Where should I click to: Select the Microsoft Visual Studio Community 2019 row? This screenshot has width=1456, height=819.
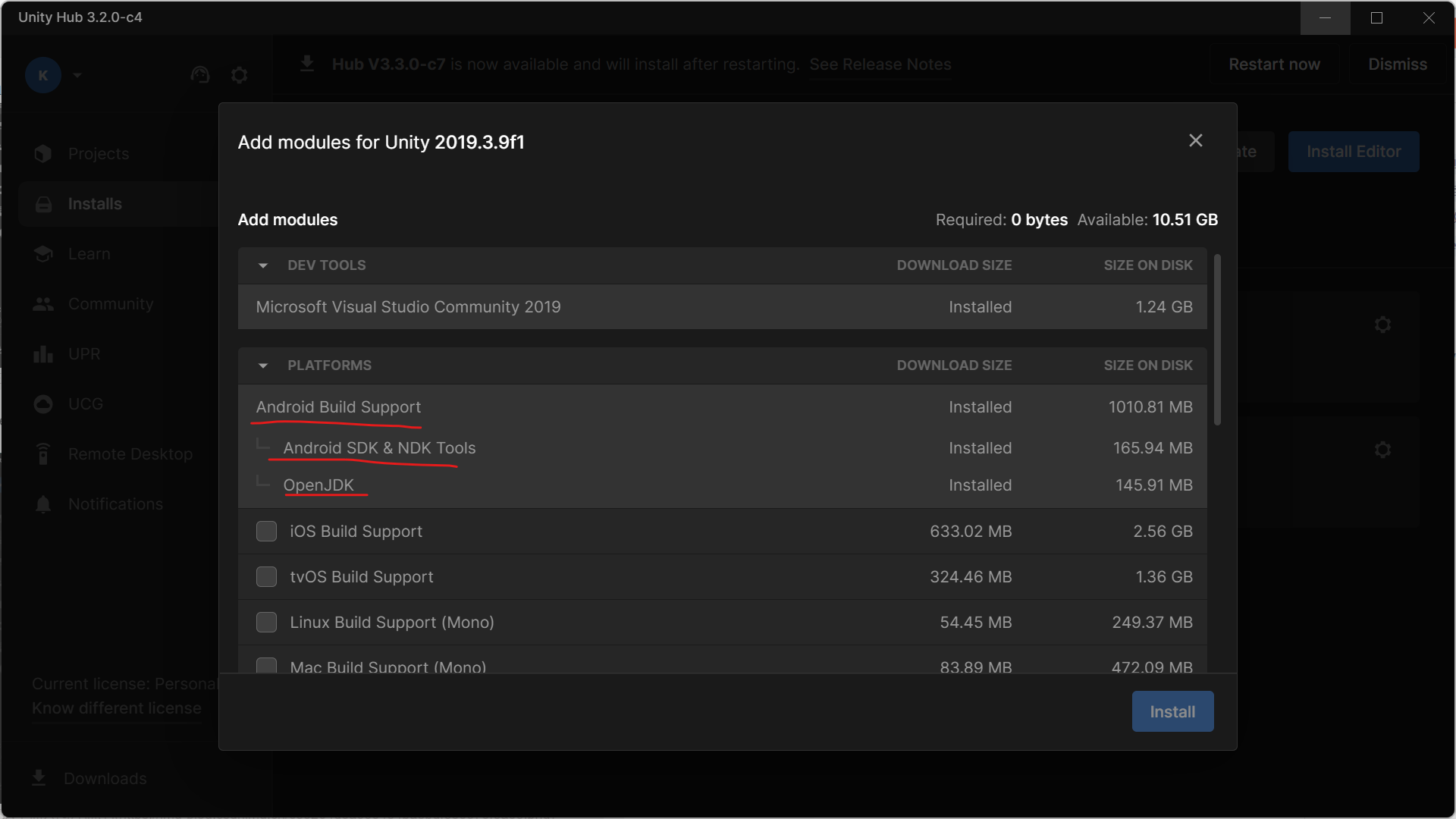(722, 306)
